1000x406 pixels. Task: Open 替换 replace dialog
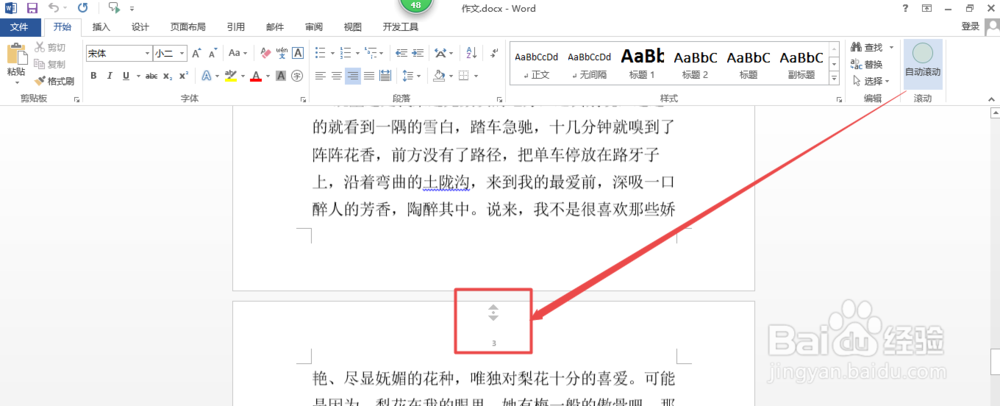(867, 64)
